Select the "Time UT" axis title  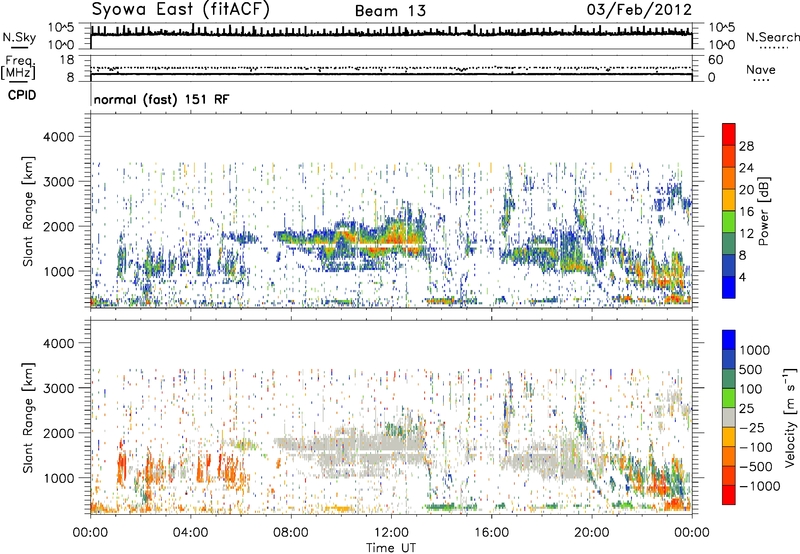pyautogui.click(x=391, y=547)
